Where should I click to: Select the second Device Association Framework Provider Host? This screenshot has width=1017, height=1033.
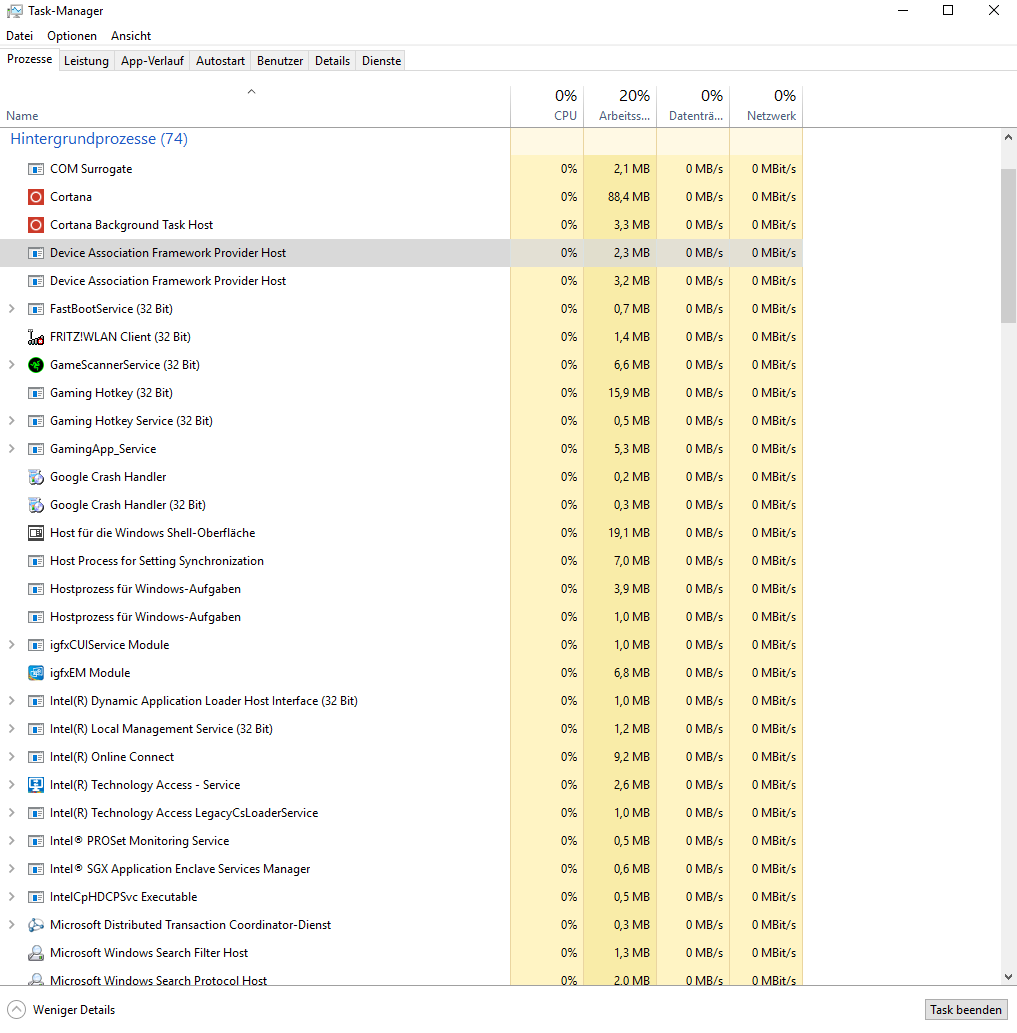coord(401,281)
